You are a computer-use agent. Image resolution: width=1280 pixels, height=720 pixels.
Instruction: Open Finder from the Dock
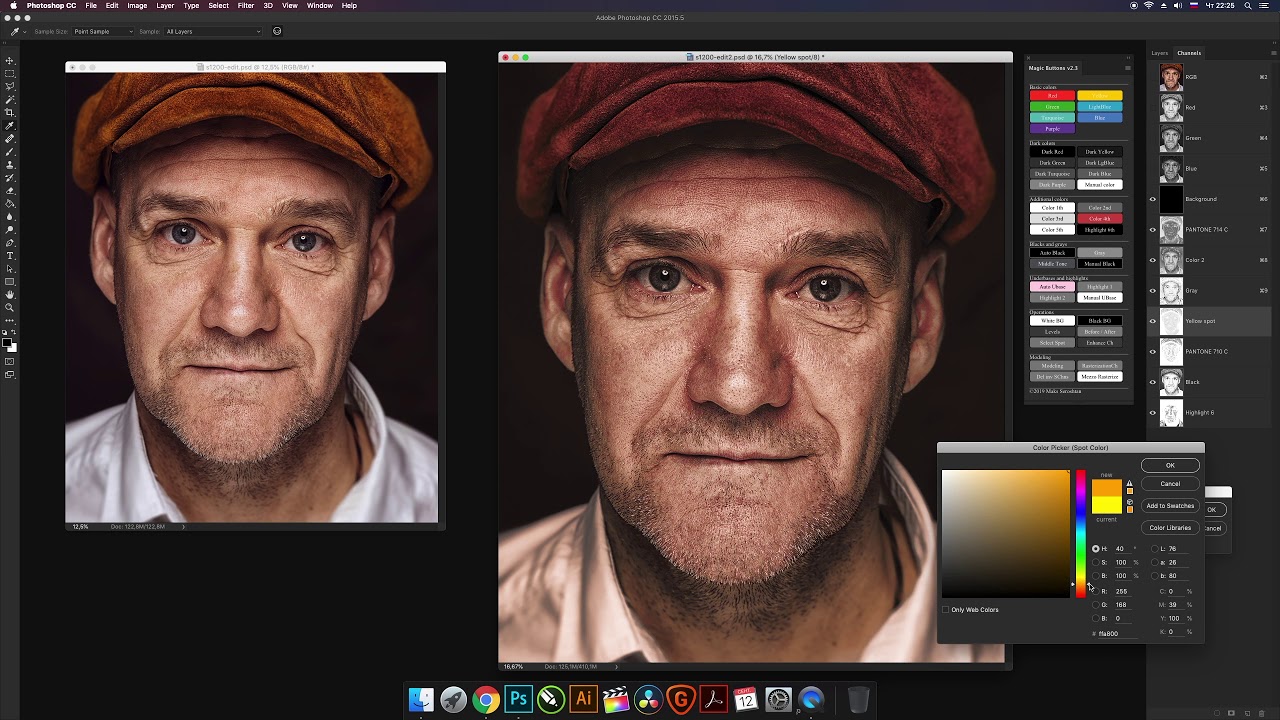tap(421, 699)
